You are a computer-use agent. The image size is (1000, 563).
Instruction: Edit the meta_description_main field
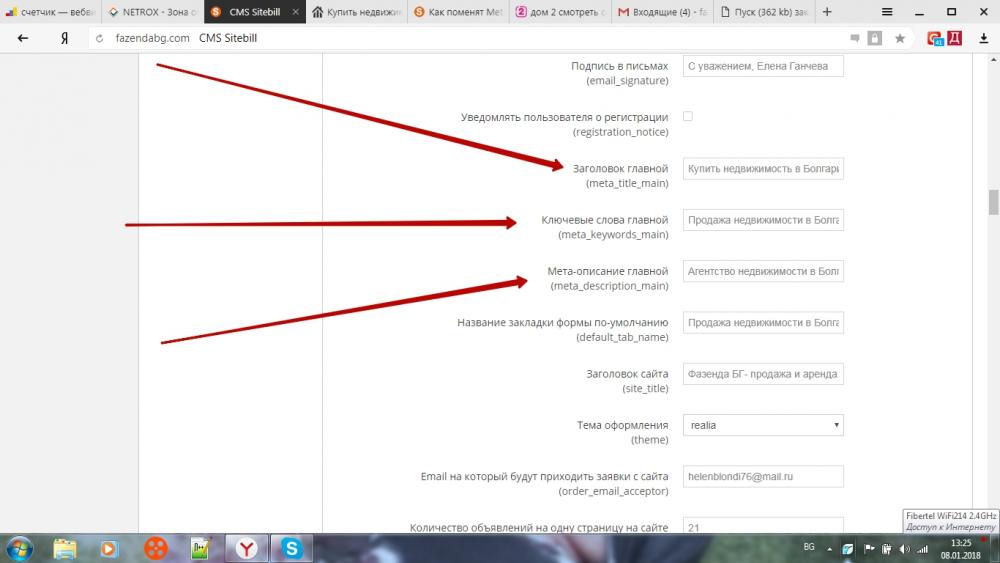[763, 272]
